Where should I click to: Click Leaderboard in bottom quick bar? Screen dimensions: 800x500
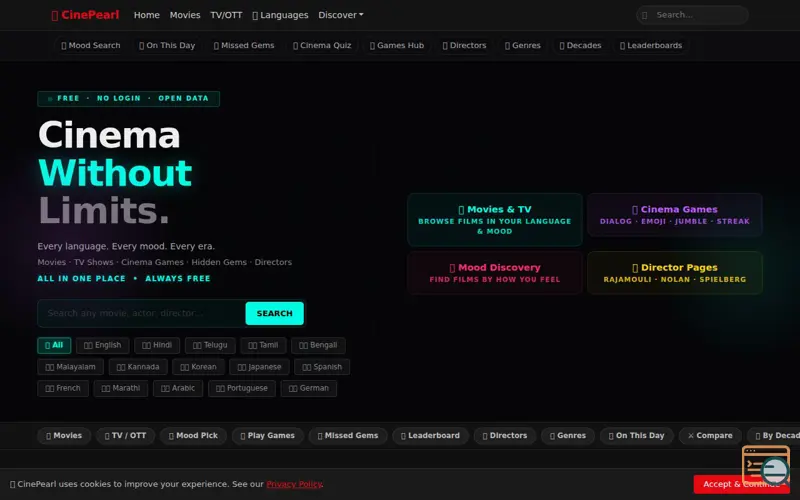[431, 436]
